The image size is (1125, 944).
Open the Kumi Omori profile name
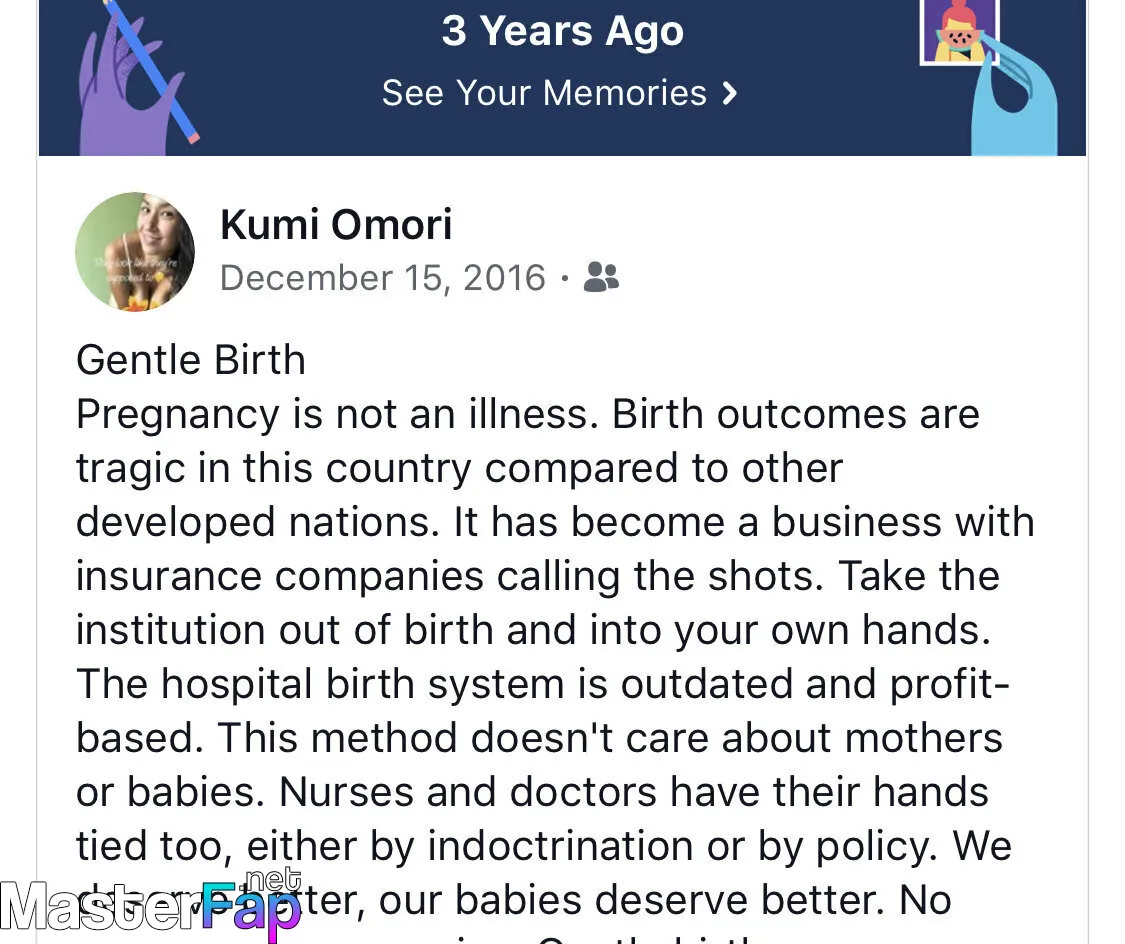click(336, 225)
